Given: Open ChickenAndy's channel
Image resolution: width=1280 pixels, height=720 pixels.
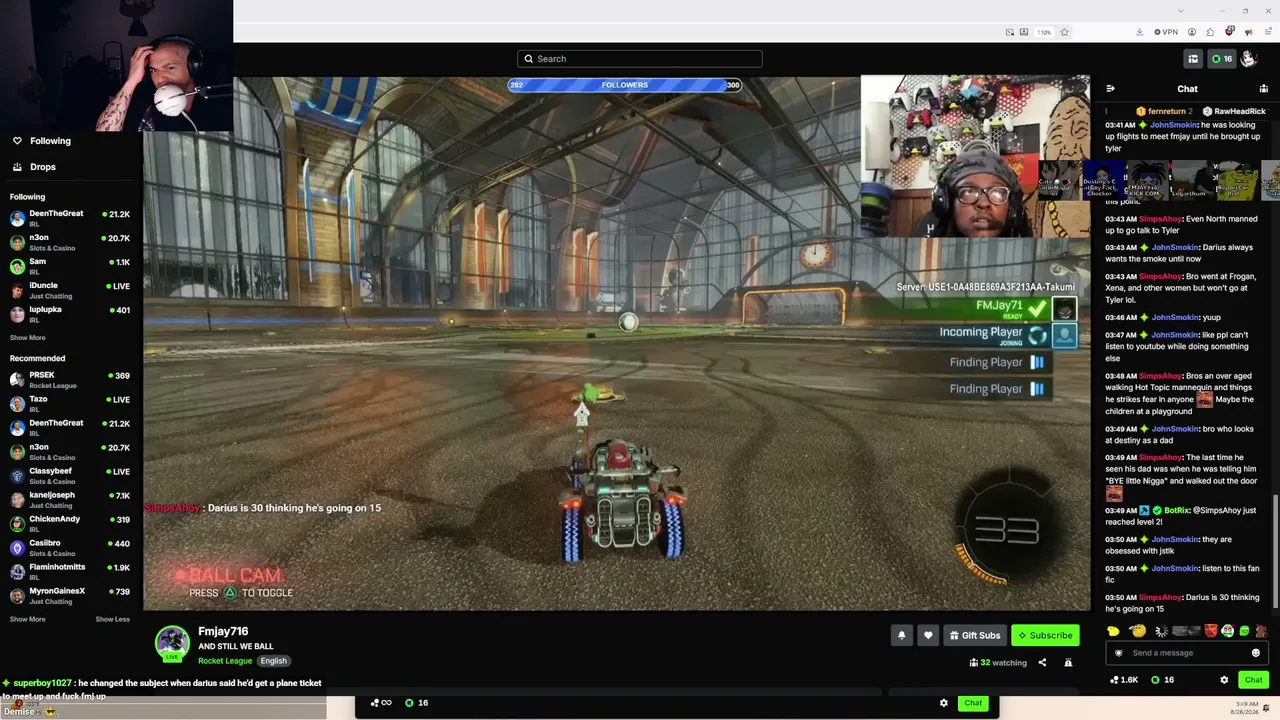Looking at the screenshot, I should (x=70, y=523).
